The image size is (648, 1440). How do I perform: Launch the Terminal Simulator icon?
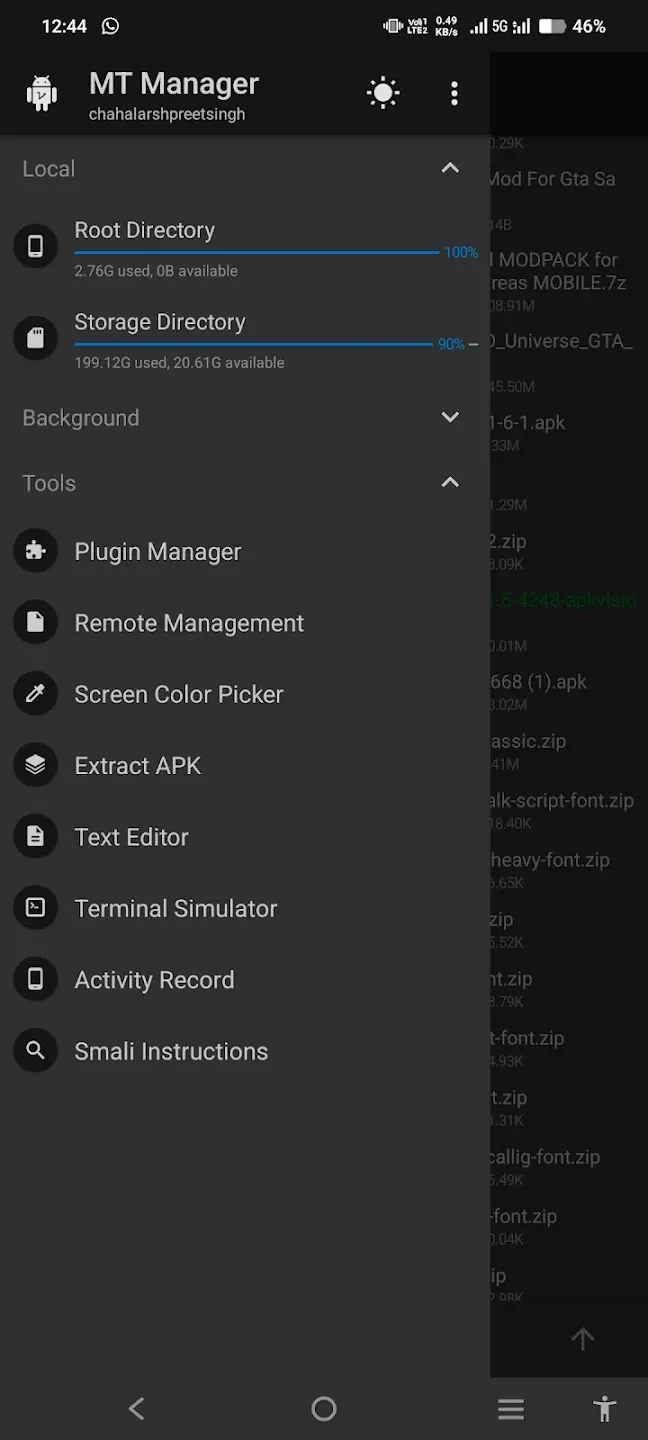[35, 908]
